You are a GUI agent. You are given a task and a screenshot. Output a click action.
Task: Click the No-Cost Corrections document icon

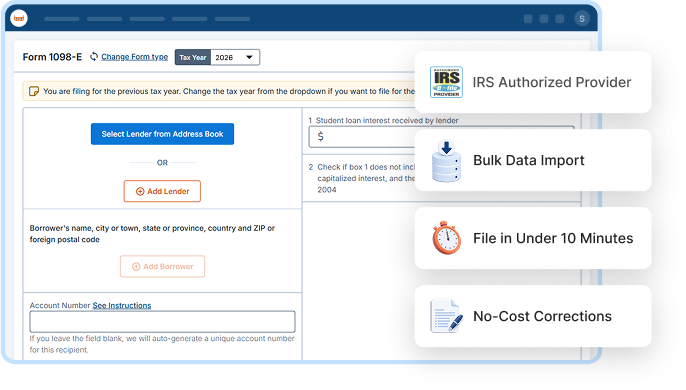click(446, 316)
